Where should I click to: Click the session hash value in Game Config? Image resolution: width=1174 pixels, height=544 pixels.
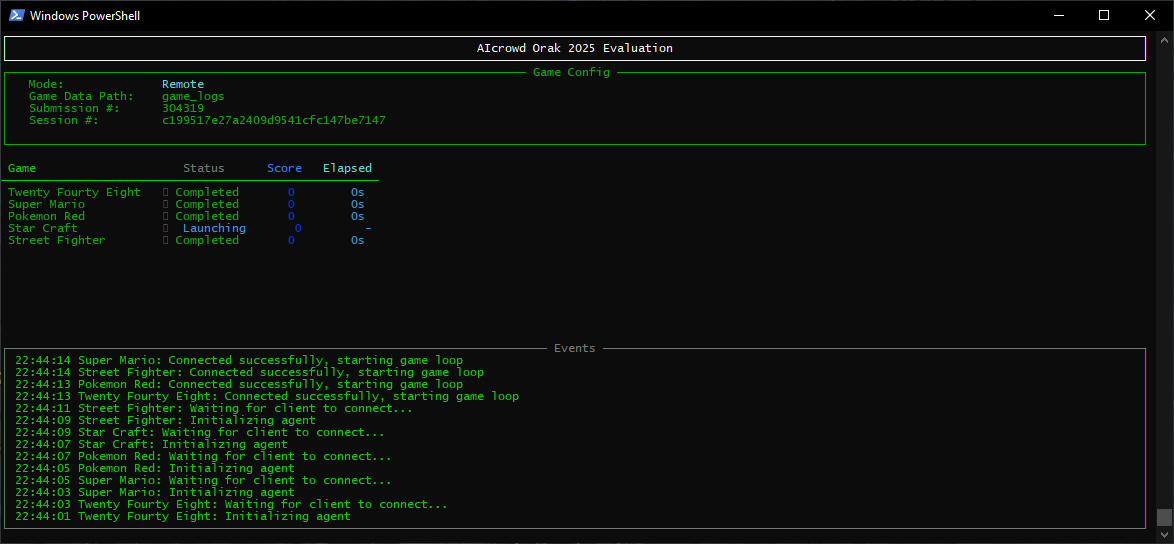(x=273, y=120)
